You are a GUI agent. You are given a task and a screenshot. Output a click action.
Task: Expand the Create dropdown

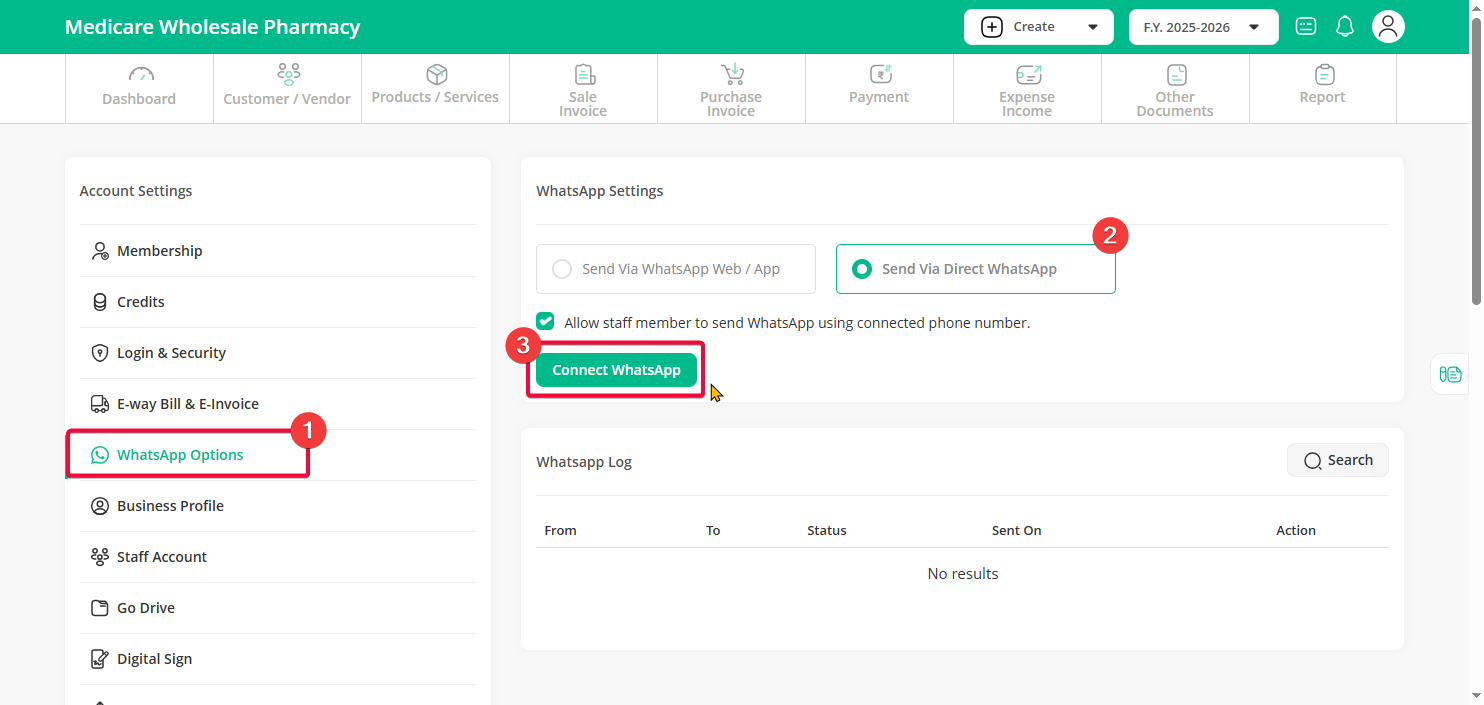click(1038, 27)
